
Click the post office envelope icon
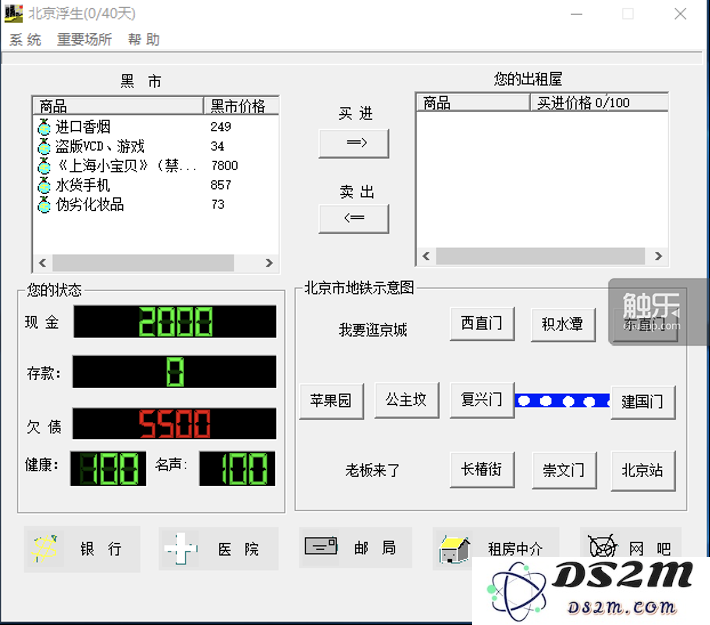click(x=321, y=546)
